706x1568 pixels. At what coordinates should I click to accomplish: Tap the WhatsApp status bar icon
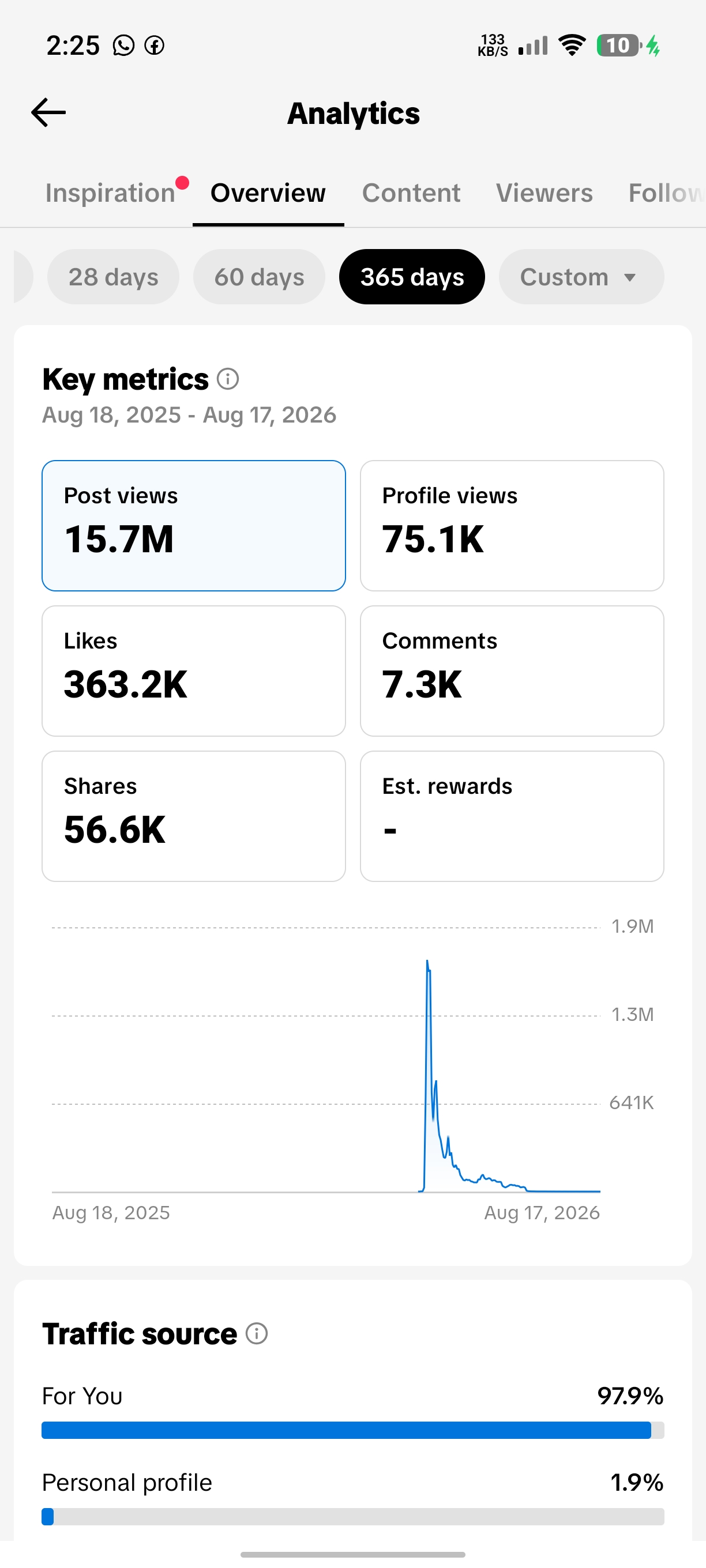pos(123,45)
